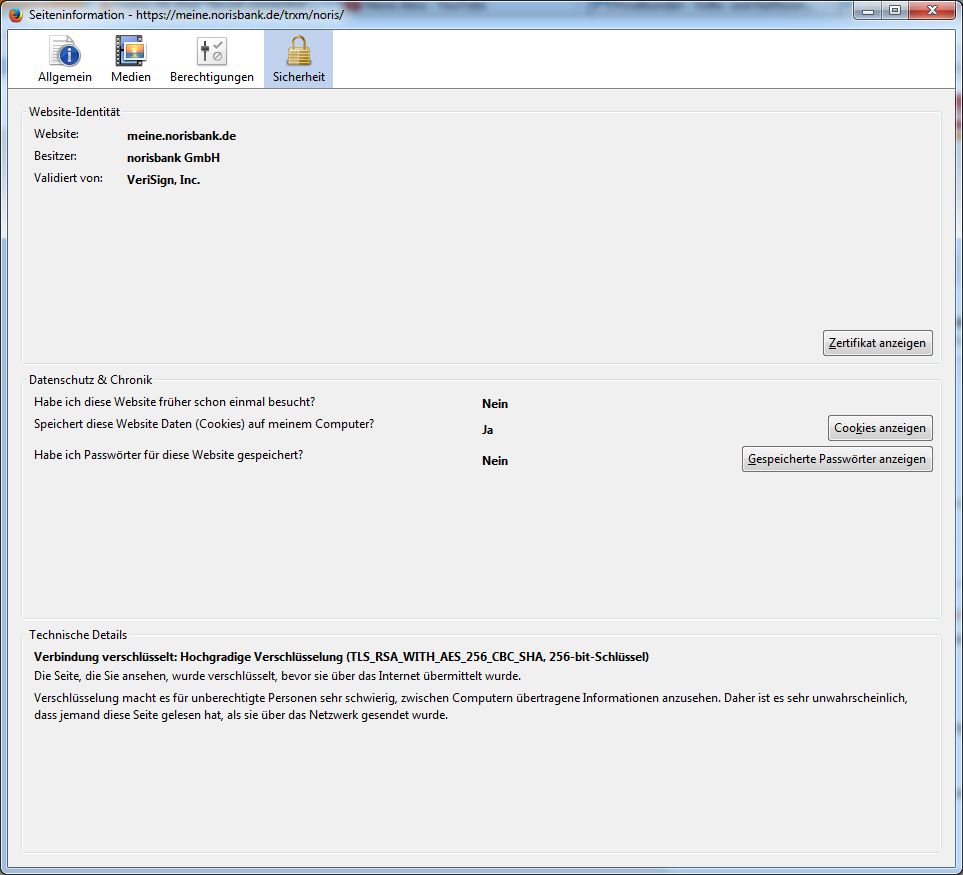Screen dimensions: 963x875
Task: Switch to the Medien tab icon
Action: pos(131,60)
